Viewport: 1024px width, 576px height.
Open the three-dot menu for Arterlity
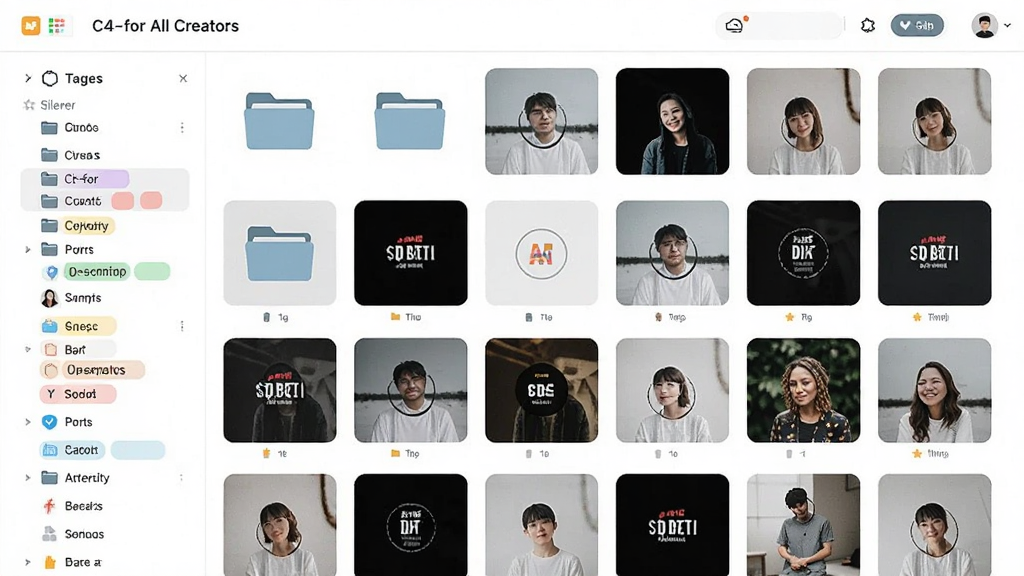pyautogui.click(x=182, y=478)
